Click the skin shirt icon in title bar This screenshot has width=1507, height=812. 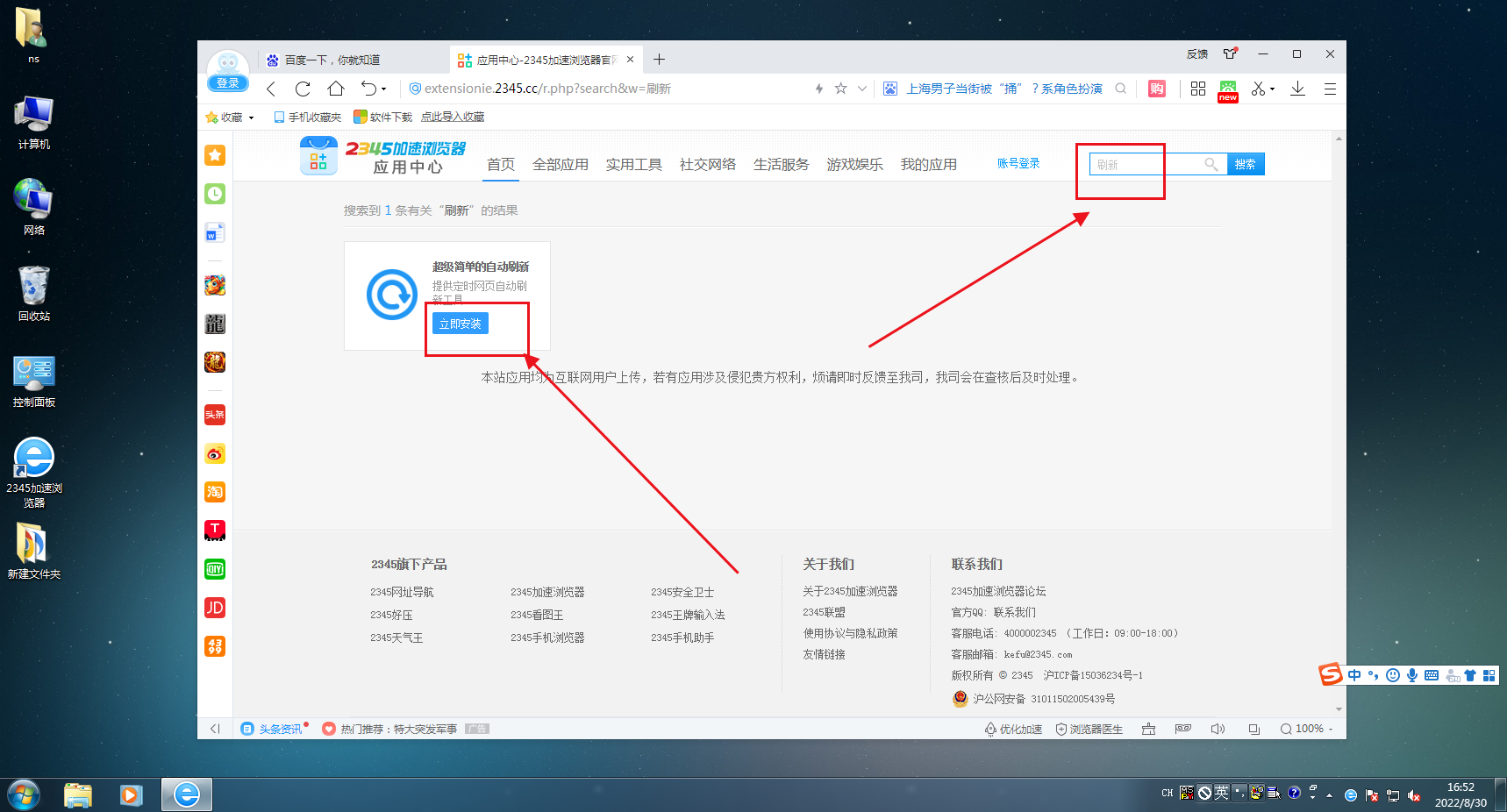1231,53
